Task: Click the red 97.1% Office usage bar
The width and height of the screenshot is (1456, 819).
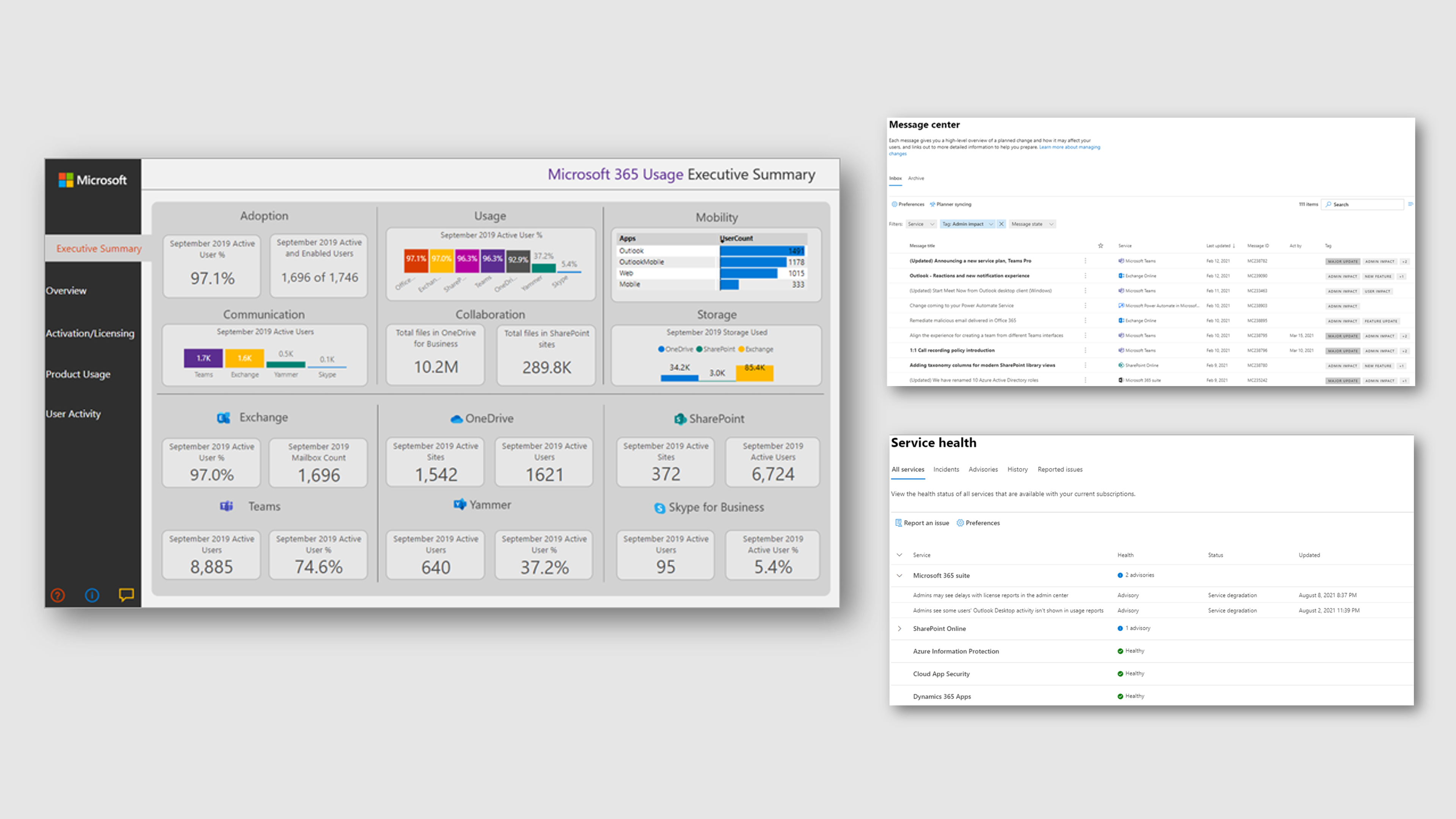Action: tap(416, 261)
